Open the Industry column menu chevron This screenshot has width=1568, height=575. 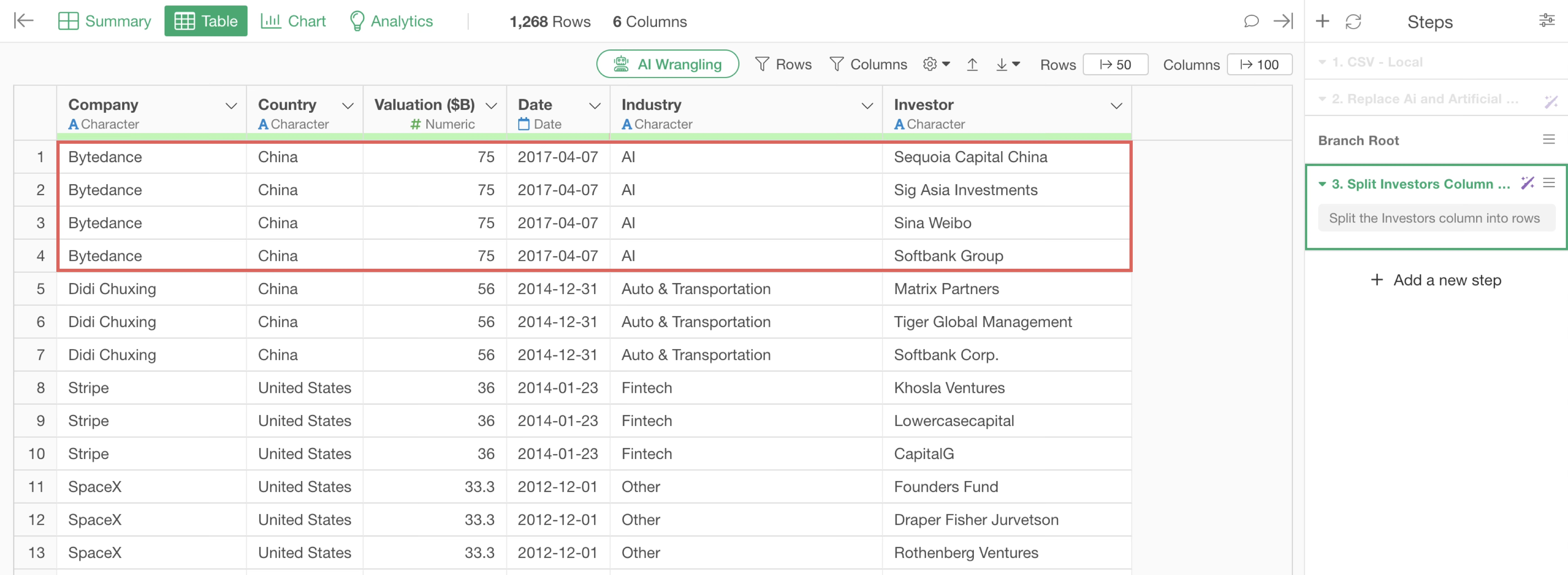pos(867,106)
